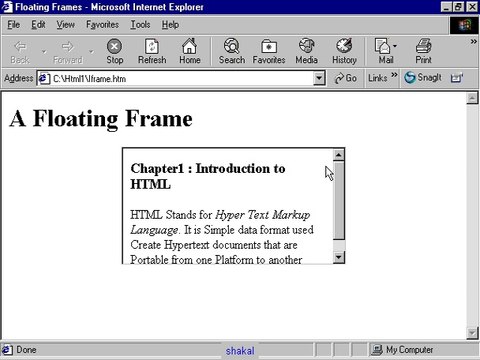Click the Go button

pyautogui.click(x=345, y=78)
